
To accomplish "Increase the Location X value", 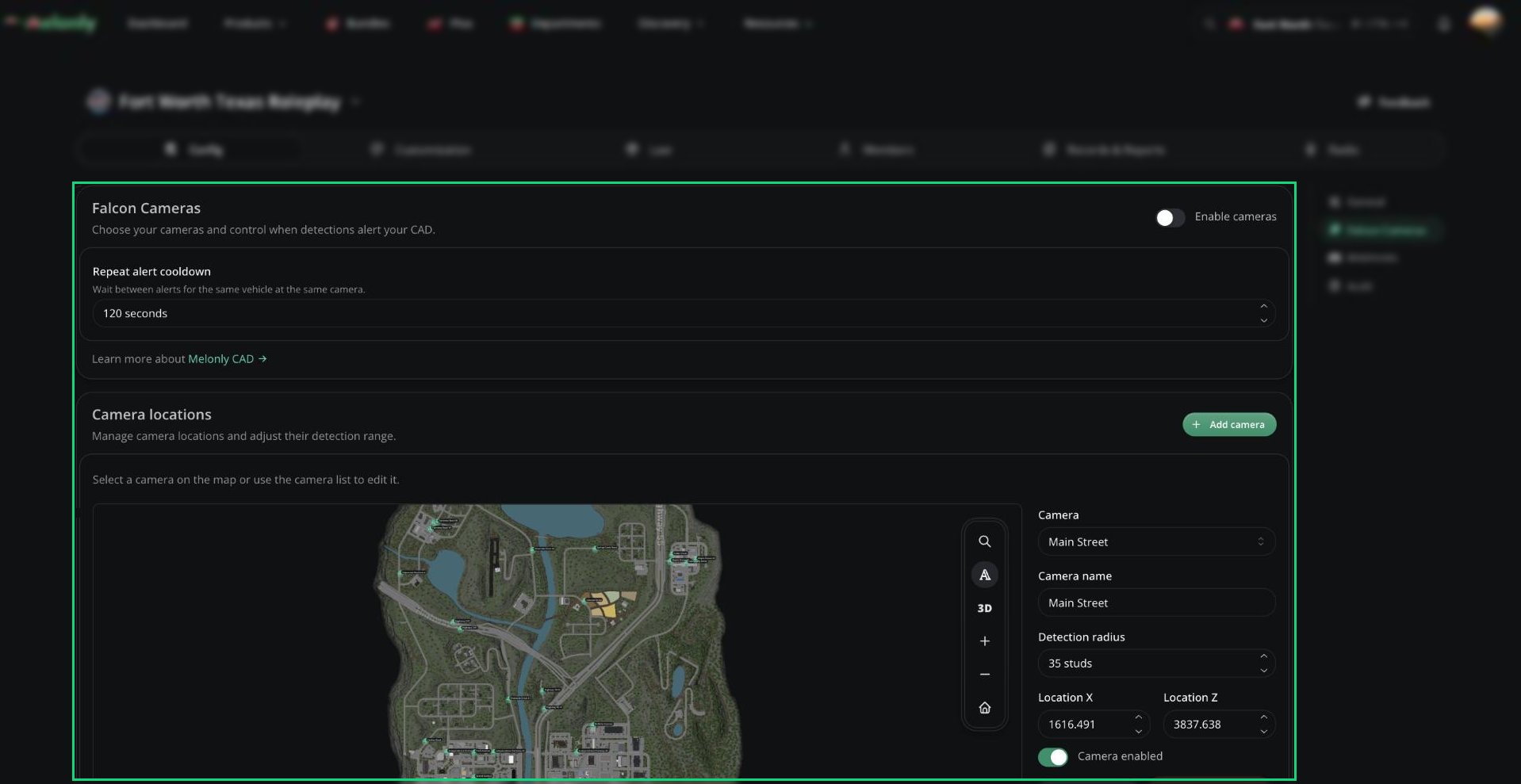I will pos(1138,718).
